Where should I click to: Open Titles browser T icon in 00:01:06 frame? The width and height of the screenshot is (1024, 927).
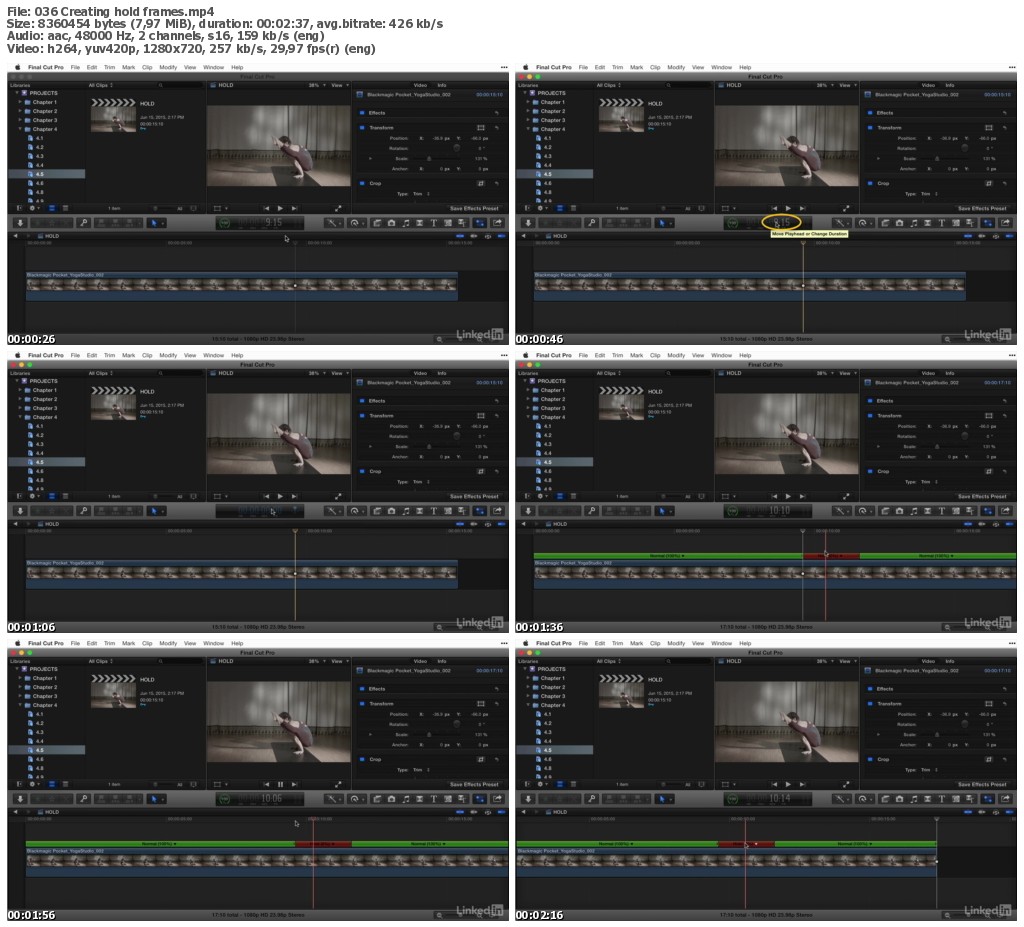[434, 511]
